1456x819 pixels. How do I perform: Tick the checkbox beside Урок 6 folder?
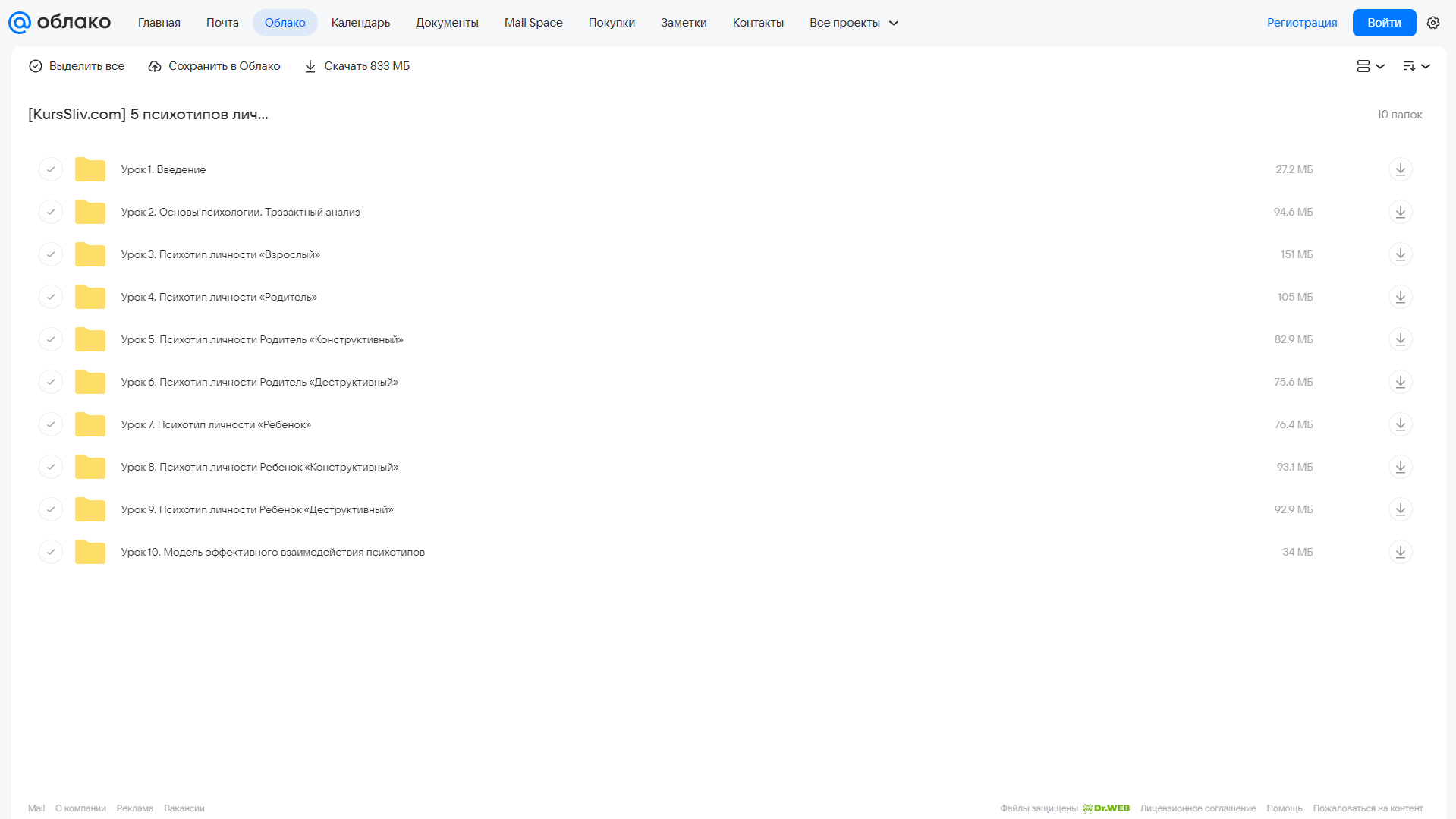click(x=51, y=382)
